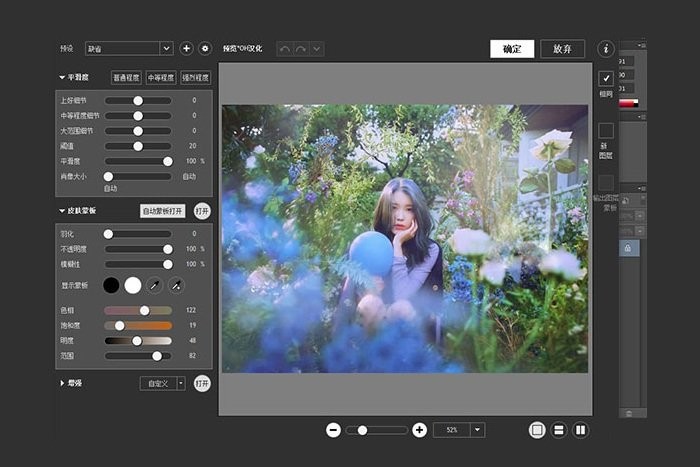Click the zoom out minus icon
This screenshot has width=700, height=467.
pos(333,430)
